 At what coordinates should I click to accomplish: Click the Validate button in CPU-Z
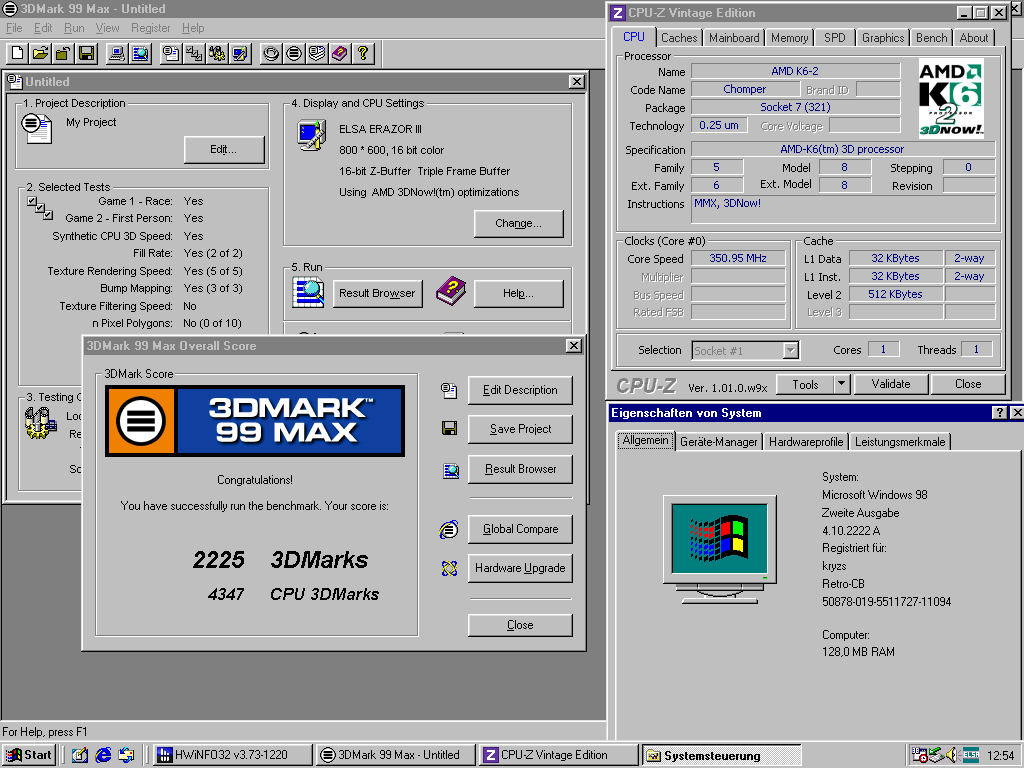(x=891, y=384)
